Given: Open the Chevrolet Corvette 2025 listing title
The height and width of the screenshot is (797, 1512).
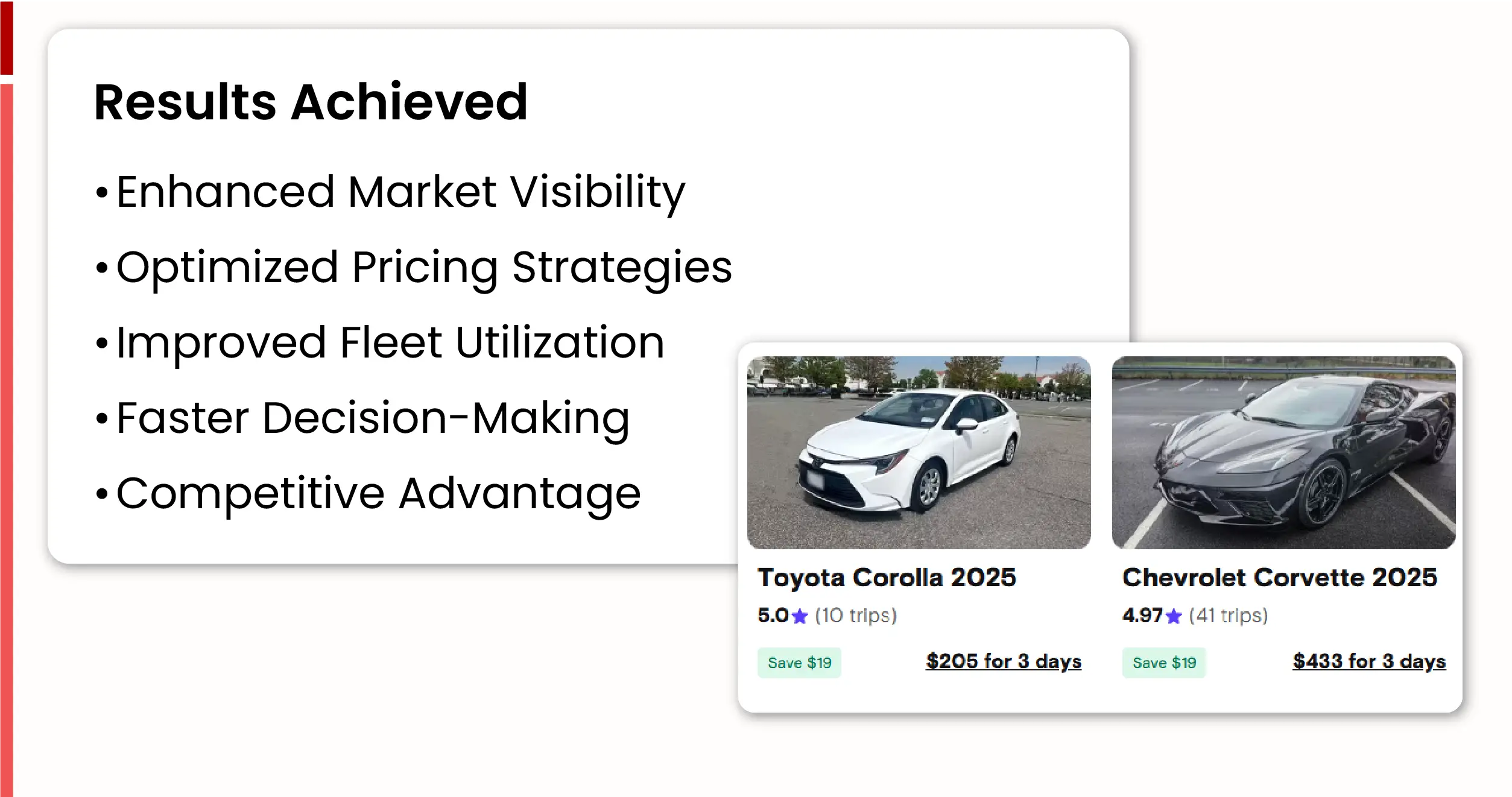Looking at the screenshot, I should point(1280,578).
